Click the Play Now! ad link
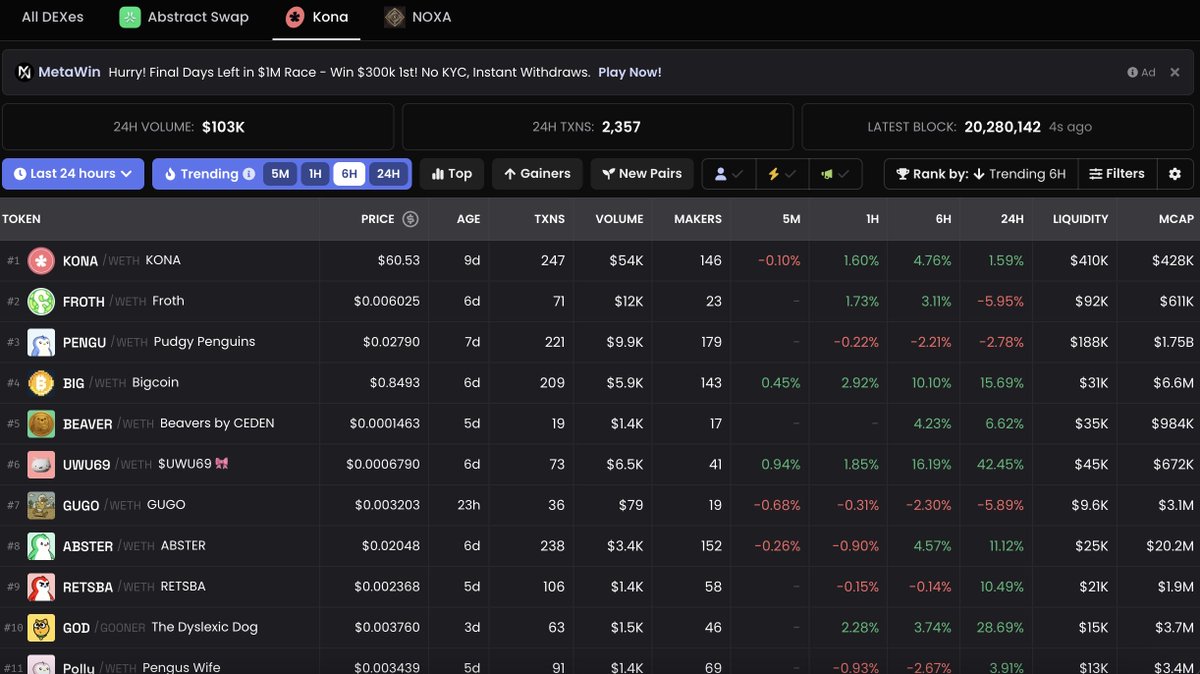 point(629,72)
